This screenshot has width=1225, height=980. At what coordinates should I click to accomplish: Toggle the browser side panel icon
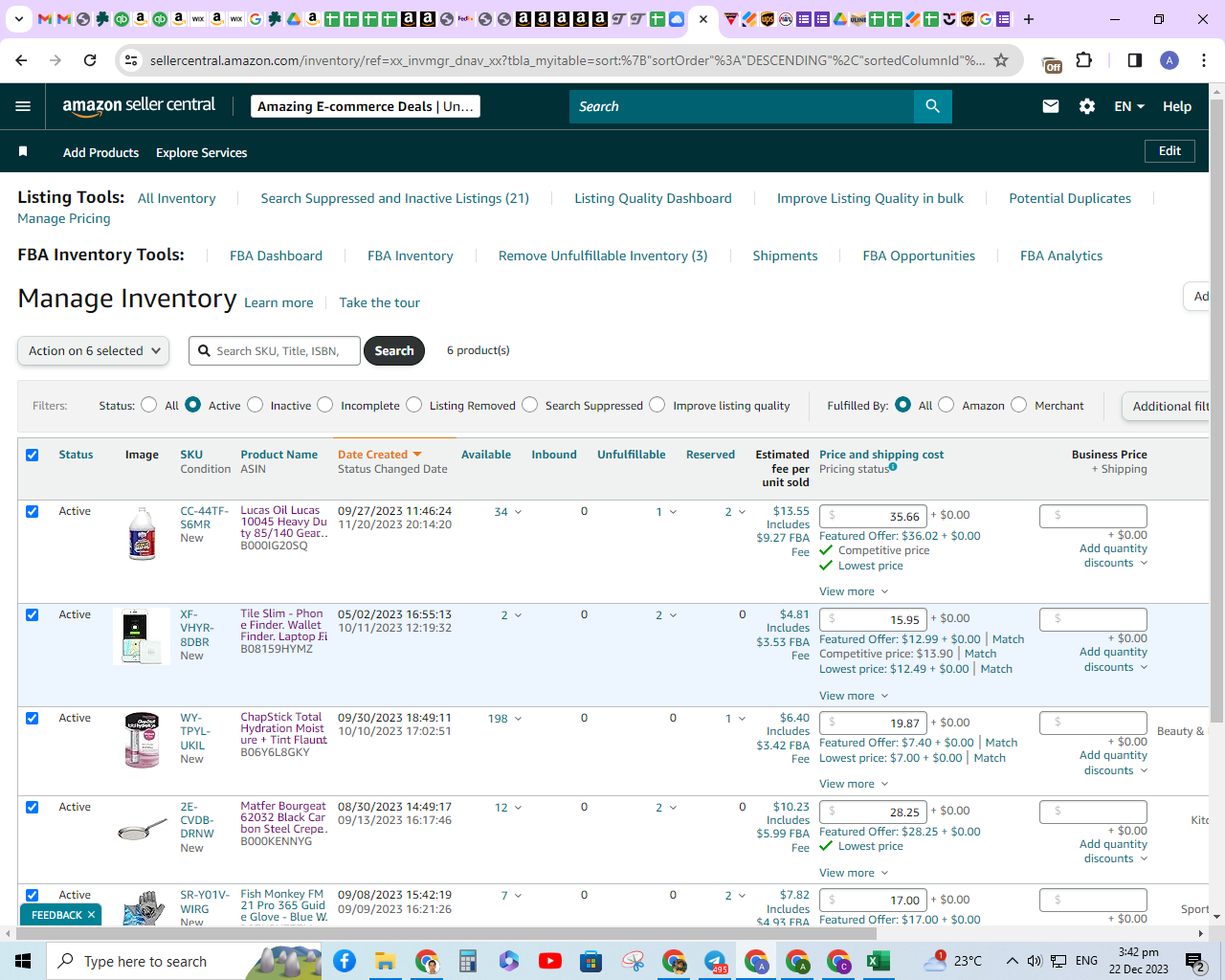pos(1135,60)
